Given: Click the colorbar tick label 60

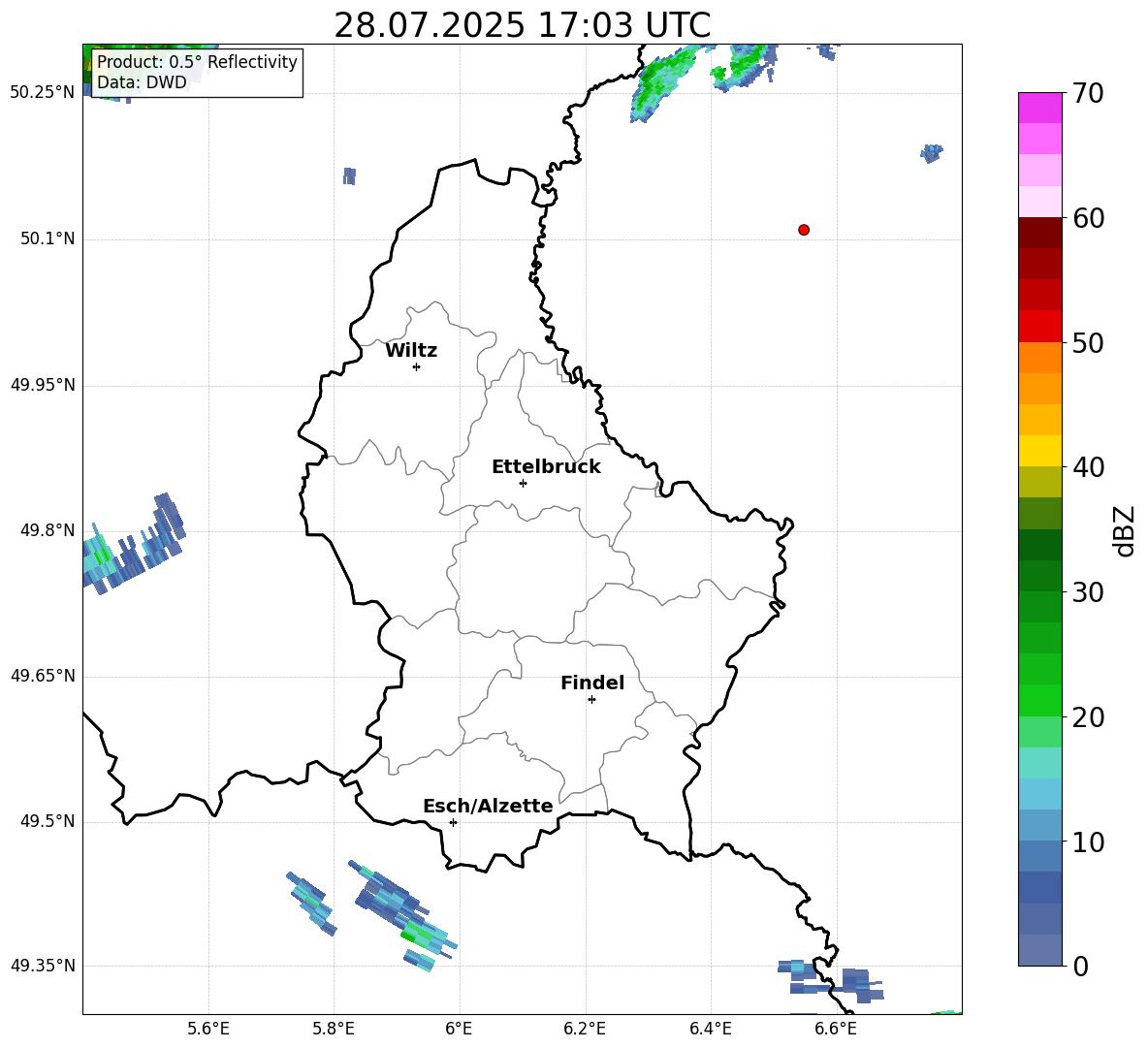Looking at the screenshot, I should click(x=1088, y=218).
